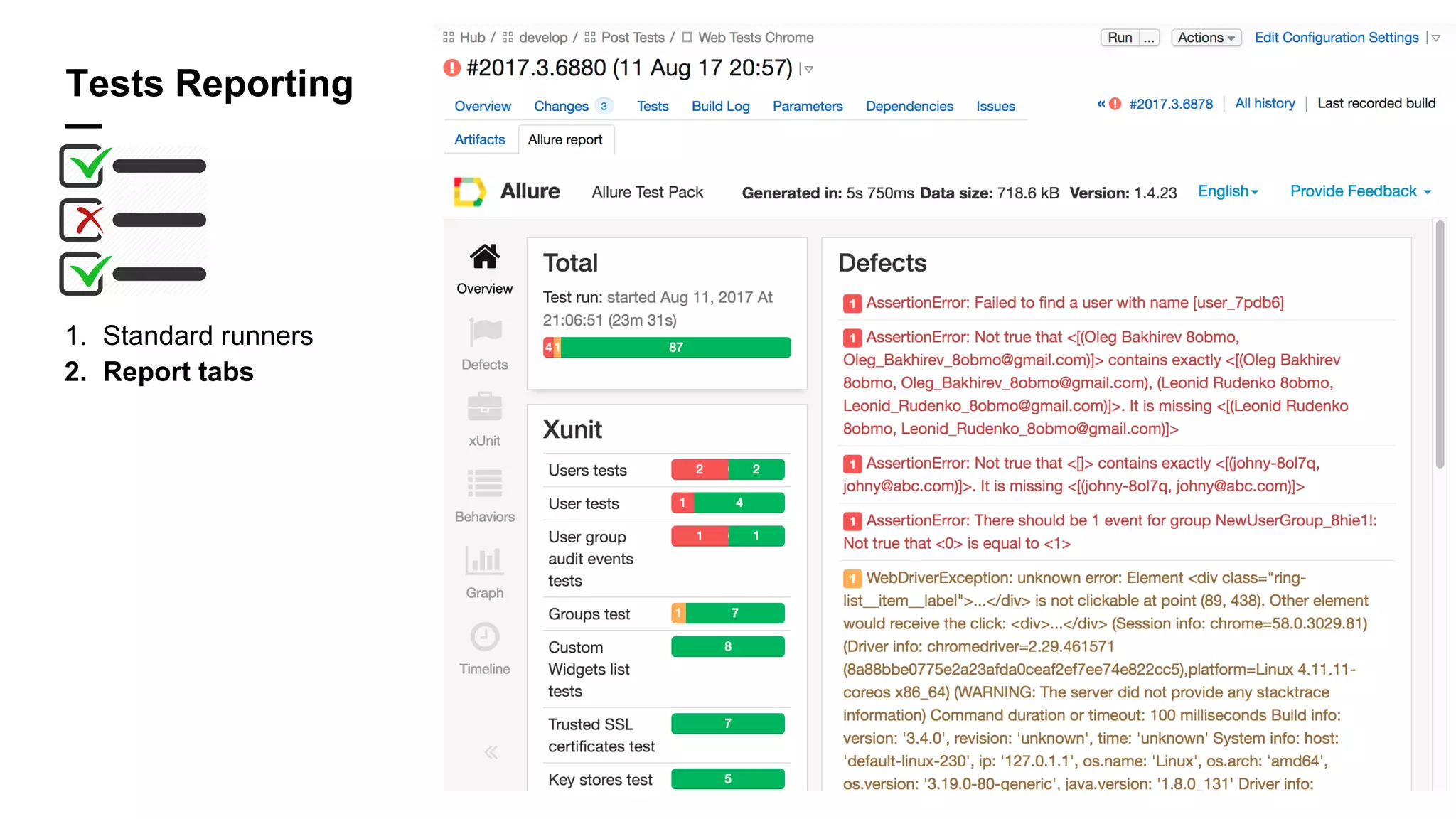This screenshot has width=1456, height=819.
Task: Click the red status icon before #2017.3.6878
Action: (1115, 104)
